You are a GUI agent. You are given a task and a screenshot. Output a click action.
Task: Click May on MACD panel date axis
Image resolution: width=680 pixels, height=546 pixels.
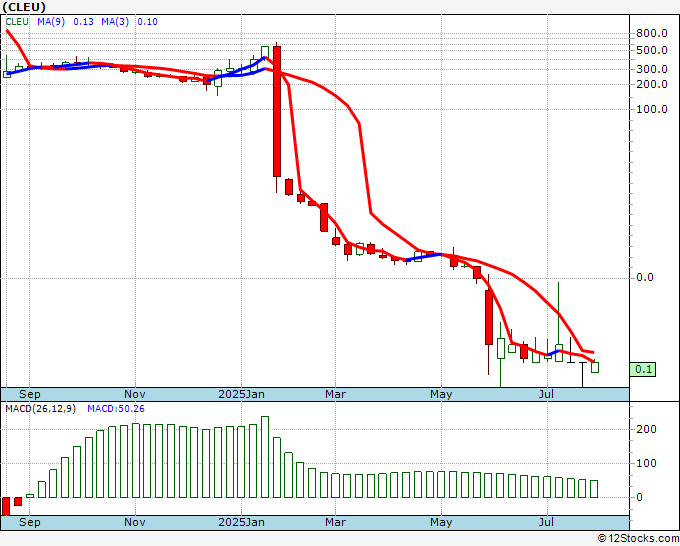tap(441, 522)
